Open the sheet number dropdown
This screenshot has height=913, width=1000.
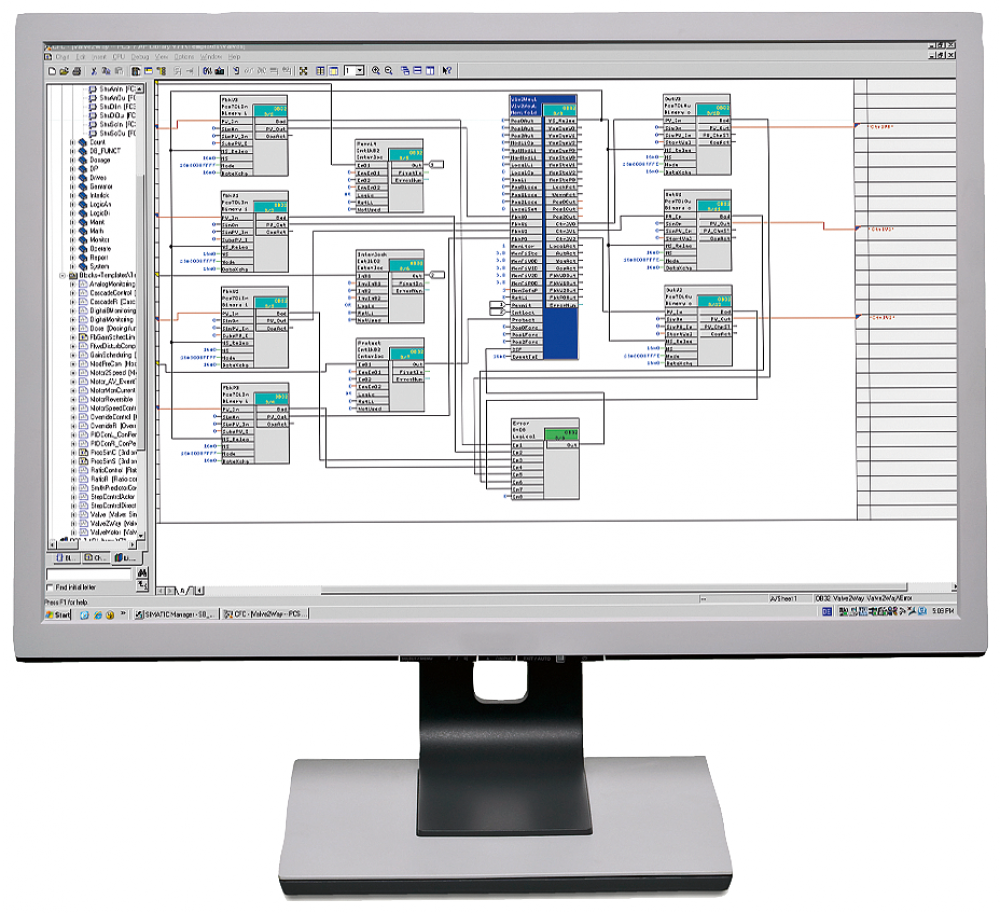[x=360, y=71]
